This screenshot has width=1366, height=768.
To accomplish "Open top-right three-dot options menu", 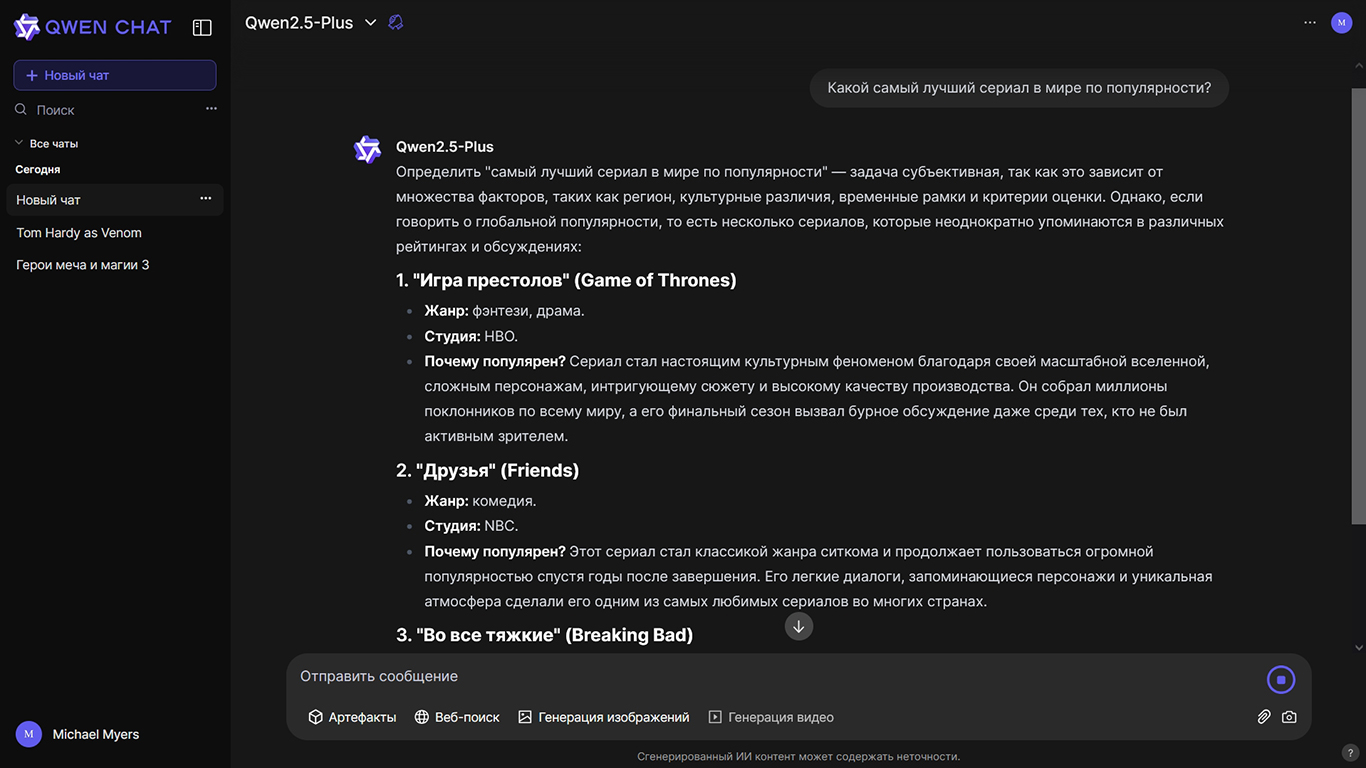I will (1310, 23).
